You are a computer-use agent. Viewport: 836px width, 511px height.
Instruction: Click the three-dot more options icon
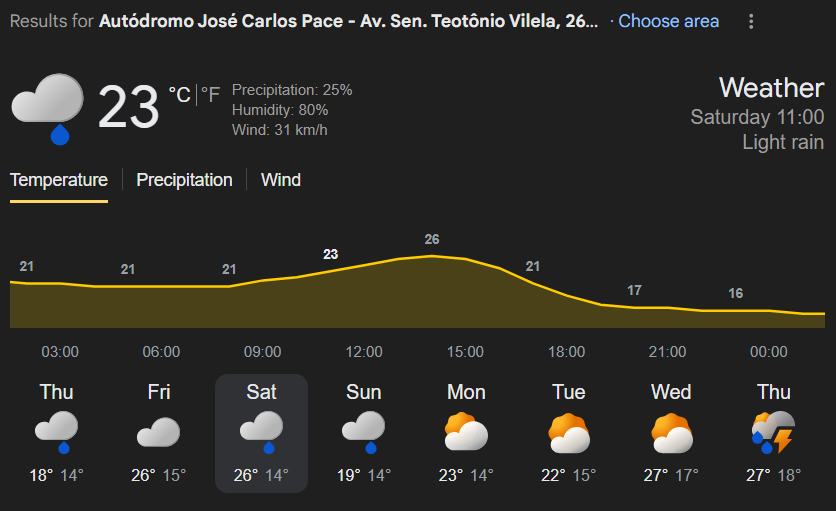751,21
